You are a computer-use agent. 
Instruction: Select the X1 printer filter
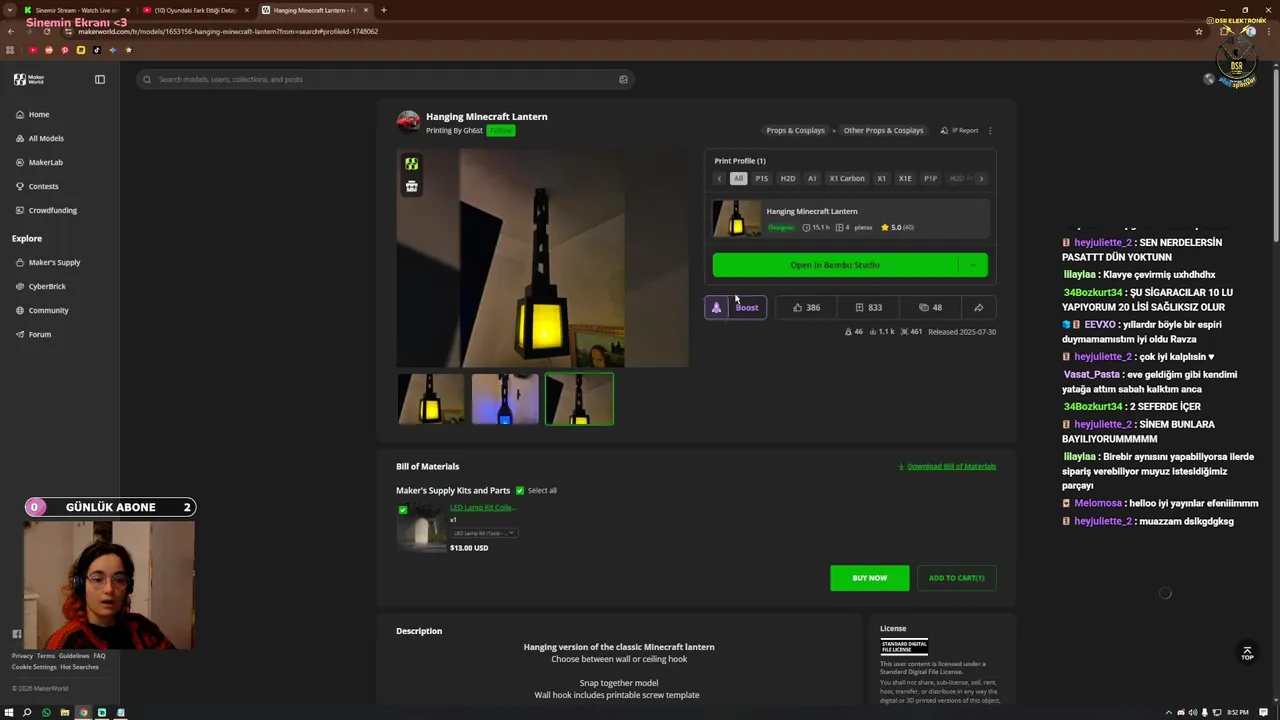click(x=881, y=178)
